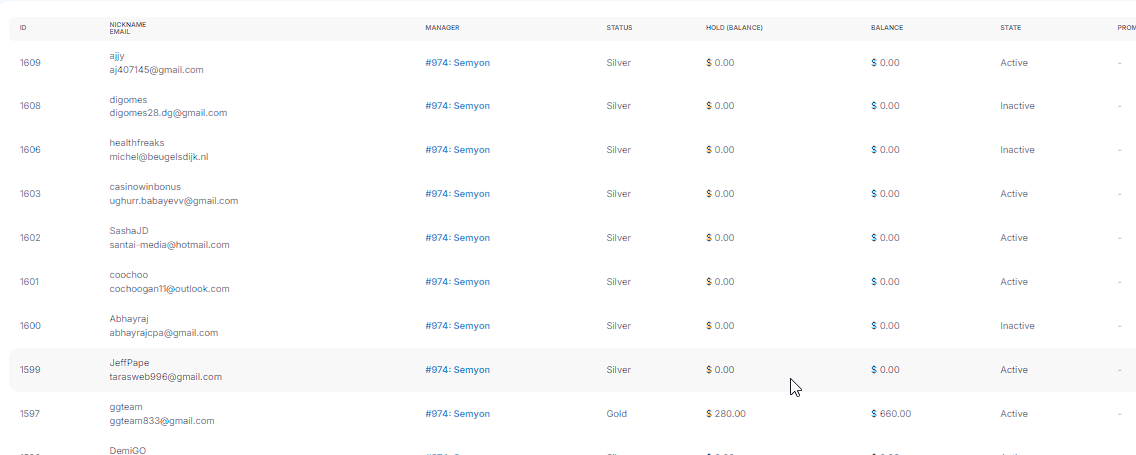Select ID 1602 in the table
1136x455 pixels.
coord(30,238)
